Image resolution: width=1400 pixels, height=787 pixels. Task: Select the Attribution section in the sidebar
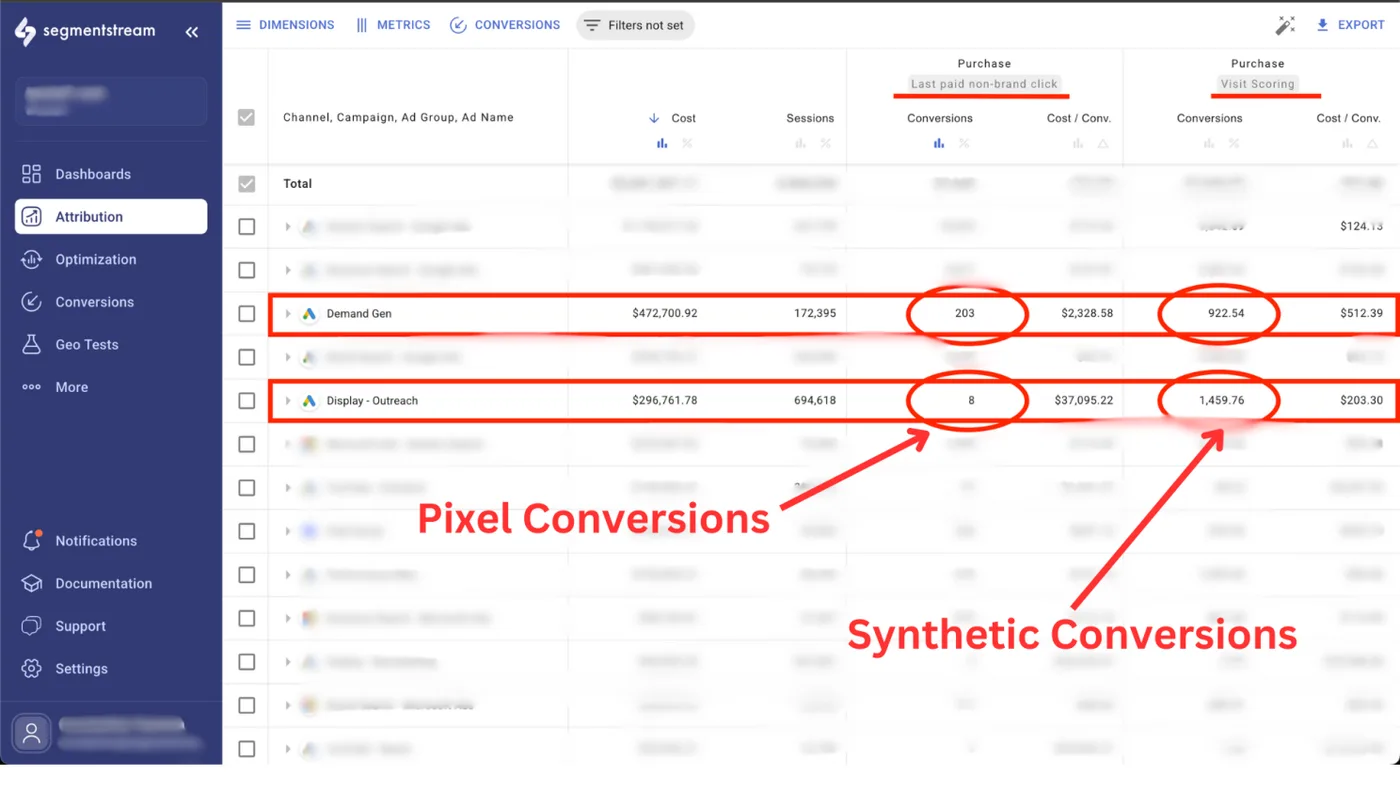(91, 216)
